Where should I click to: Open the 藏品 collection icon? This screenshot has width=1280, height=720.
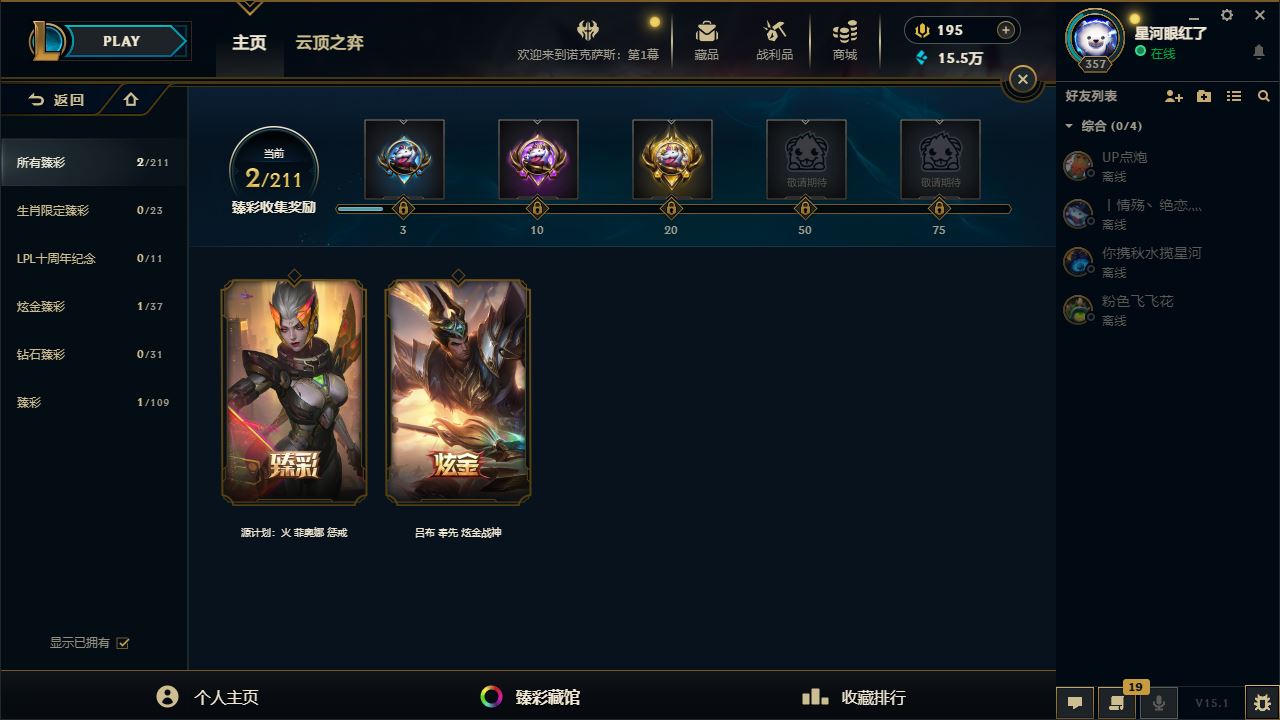pyautogui.click(x=707, y=41)
